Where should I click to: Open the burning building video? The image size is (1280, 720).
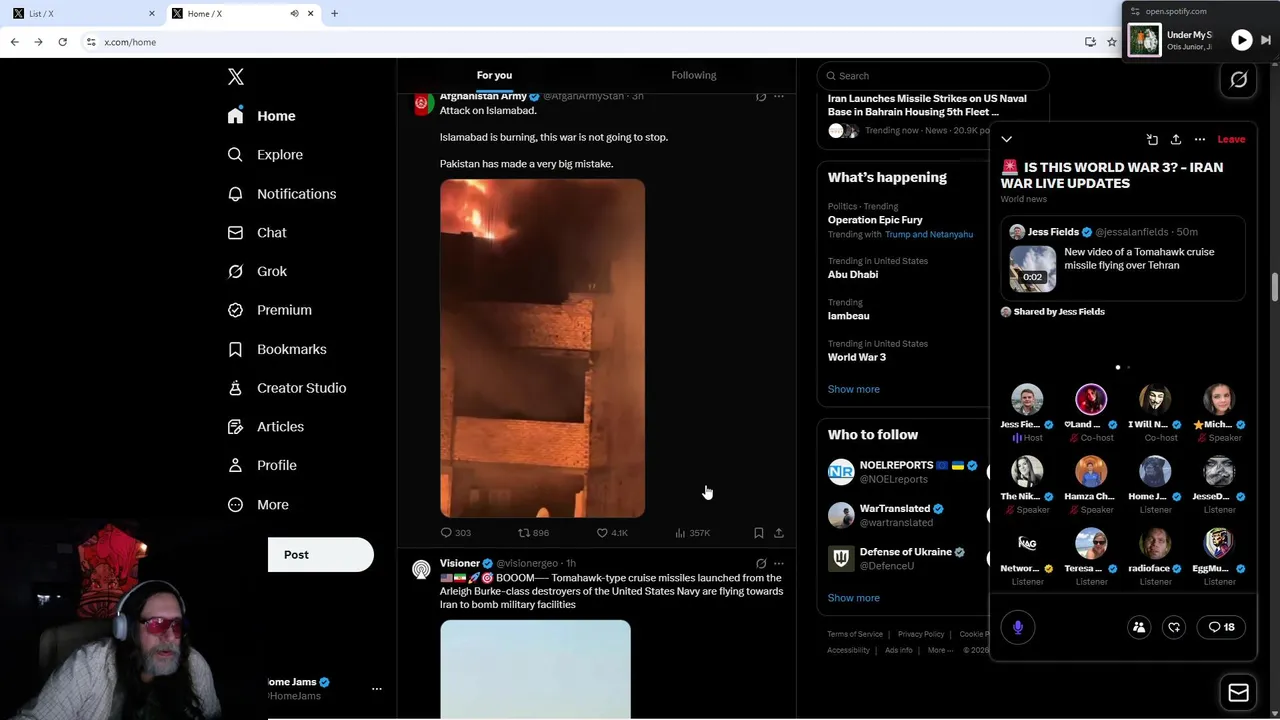click(x=542, y=348)
